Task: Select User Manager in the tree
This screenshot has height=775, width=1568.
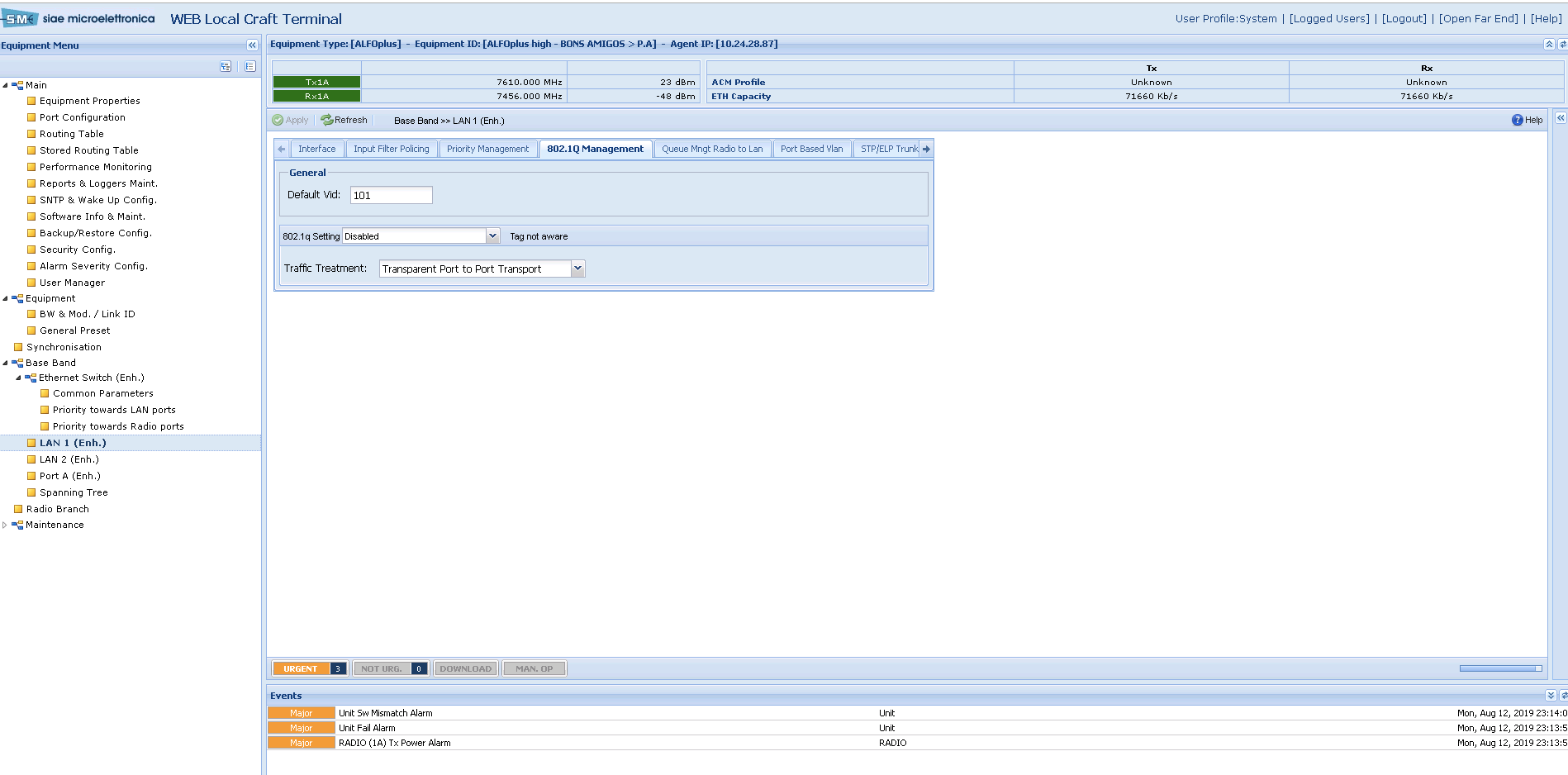Action: pyautogui.click(x=73, y=283)
